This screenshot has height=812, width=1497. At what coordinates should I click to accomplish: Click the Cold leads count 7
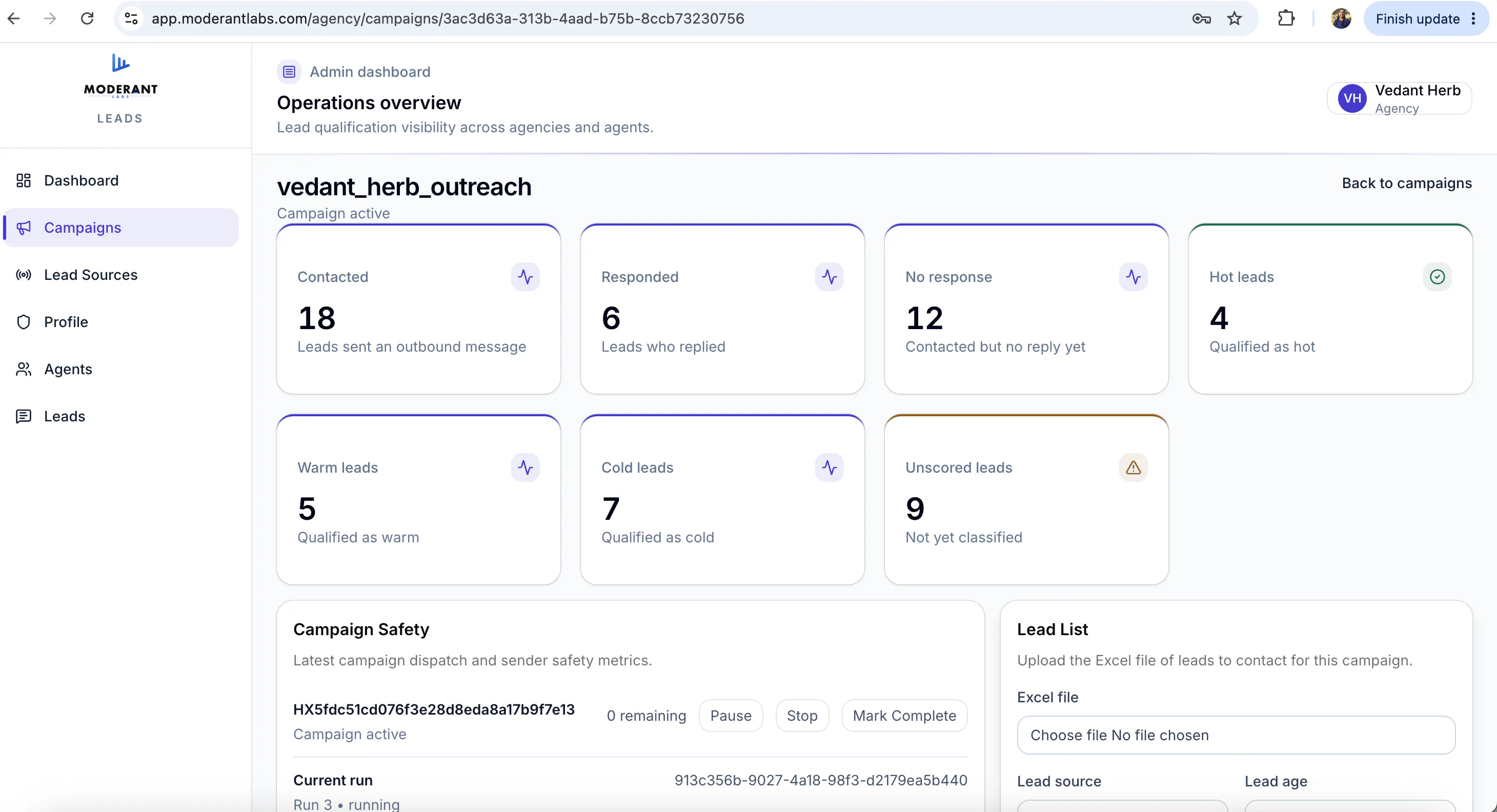point(611,509)
